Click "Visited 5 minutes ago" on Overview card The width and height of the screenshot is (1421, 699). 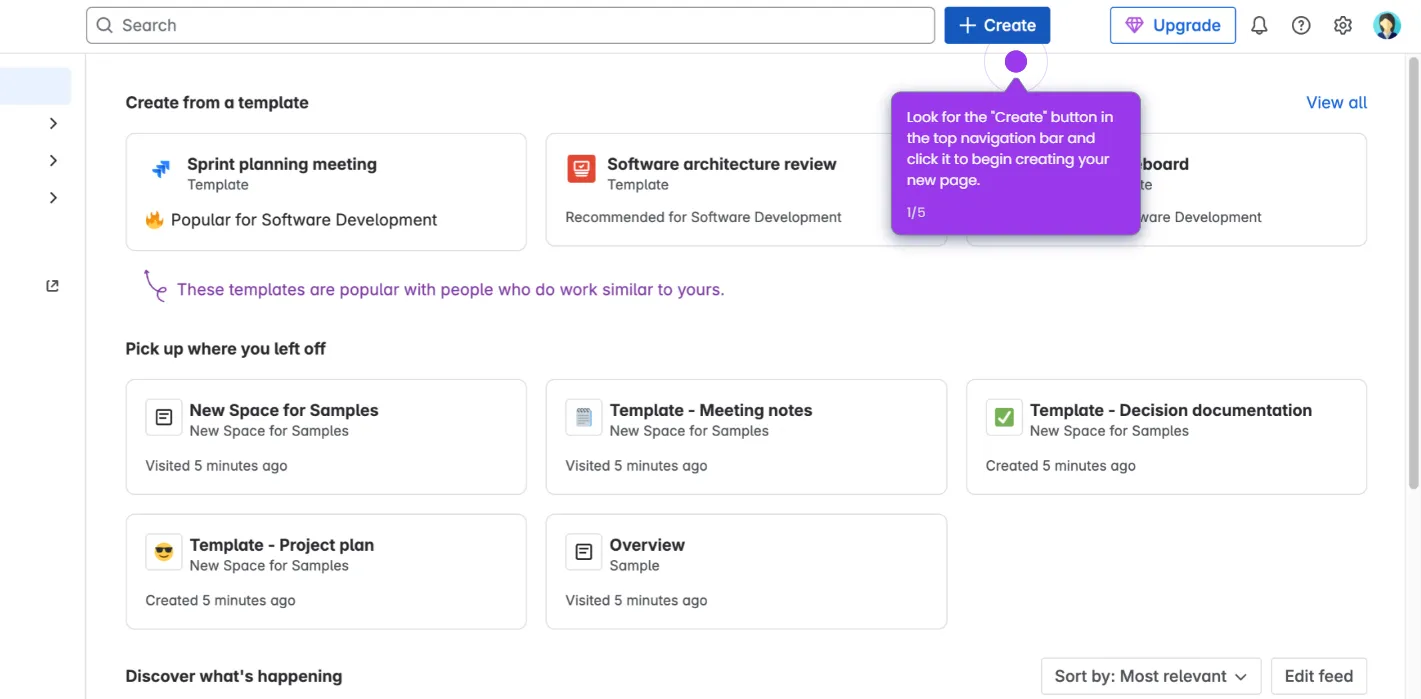click(636, 601)
